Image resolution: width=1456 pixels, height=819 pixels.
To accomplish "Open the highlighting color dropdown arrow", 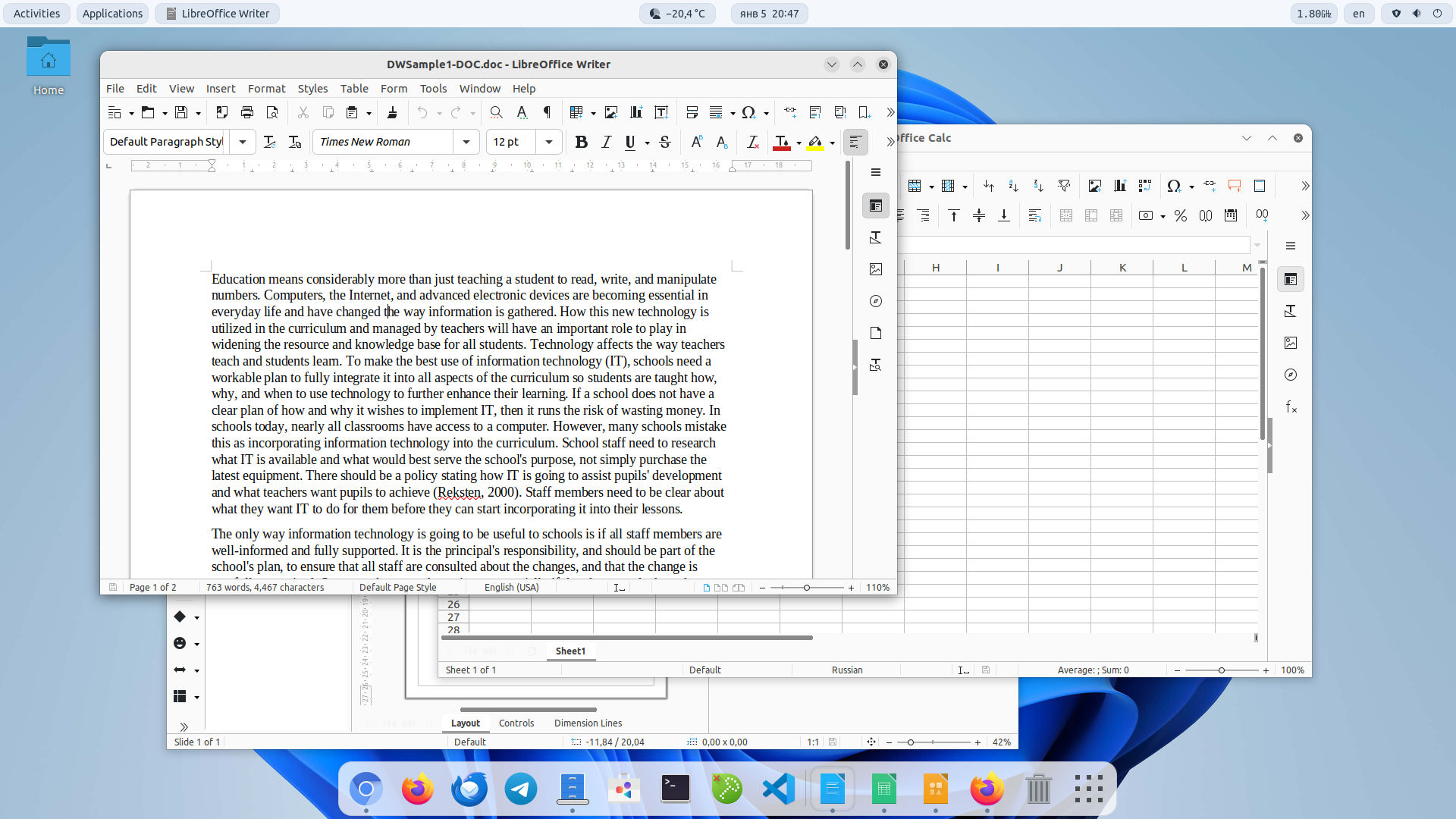I will point(832,143).
